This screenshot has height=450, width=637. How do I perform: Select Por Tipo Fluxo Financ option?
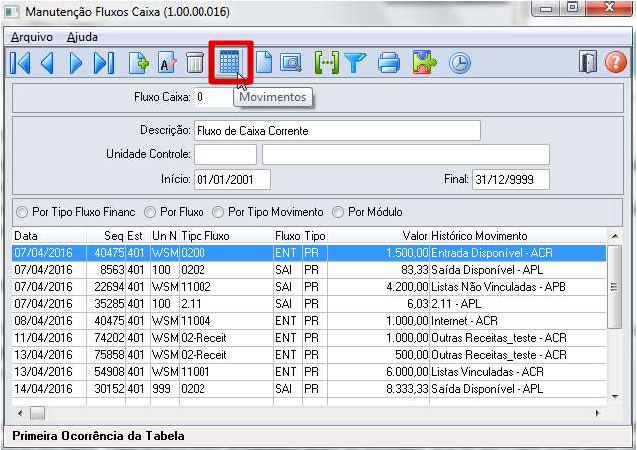(x=76, y=212)
